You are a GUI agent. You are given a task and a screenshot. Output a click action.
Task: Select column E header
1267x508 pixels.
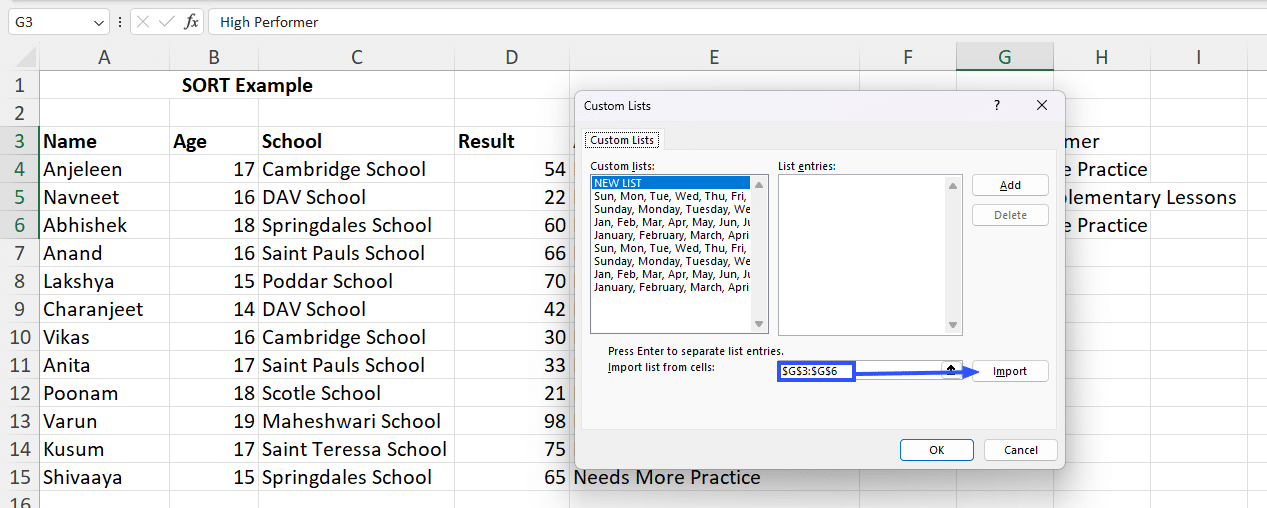(714, 58)
